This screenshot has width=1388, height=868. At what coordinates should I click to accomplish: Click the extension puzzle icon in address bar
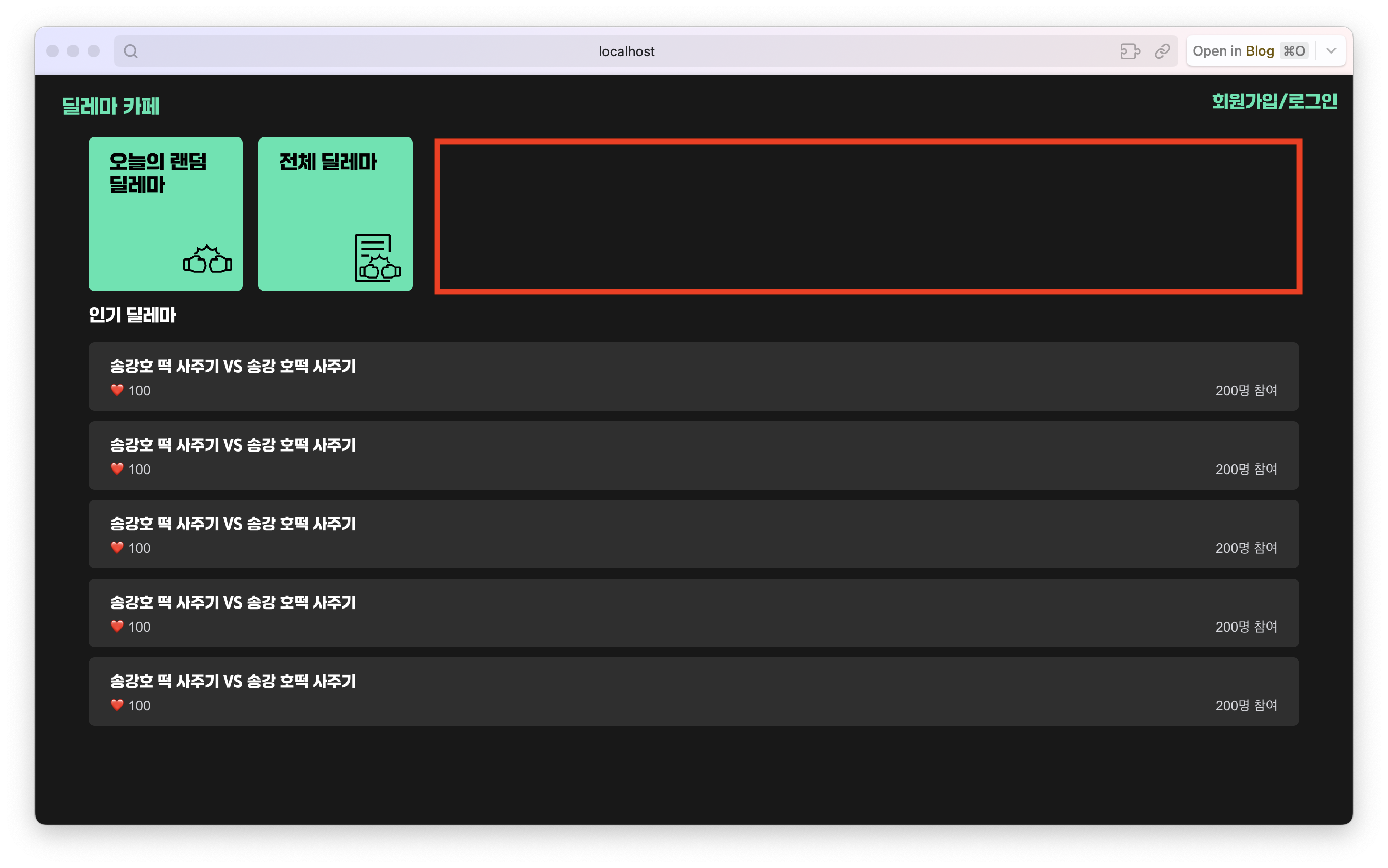coord(1130,51)
